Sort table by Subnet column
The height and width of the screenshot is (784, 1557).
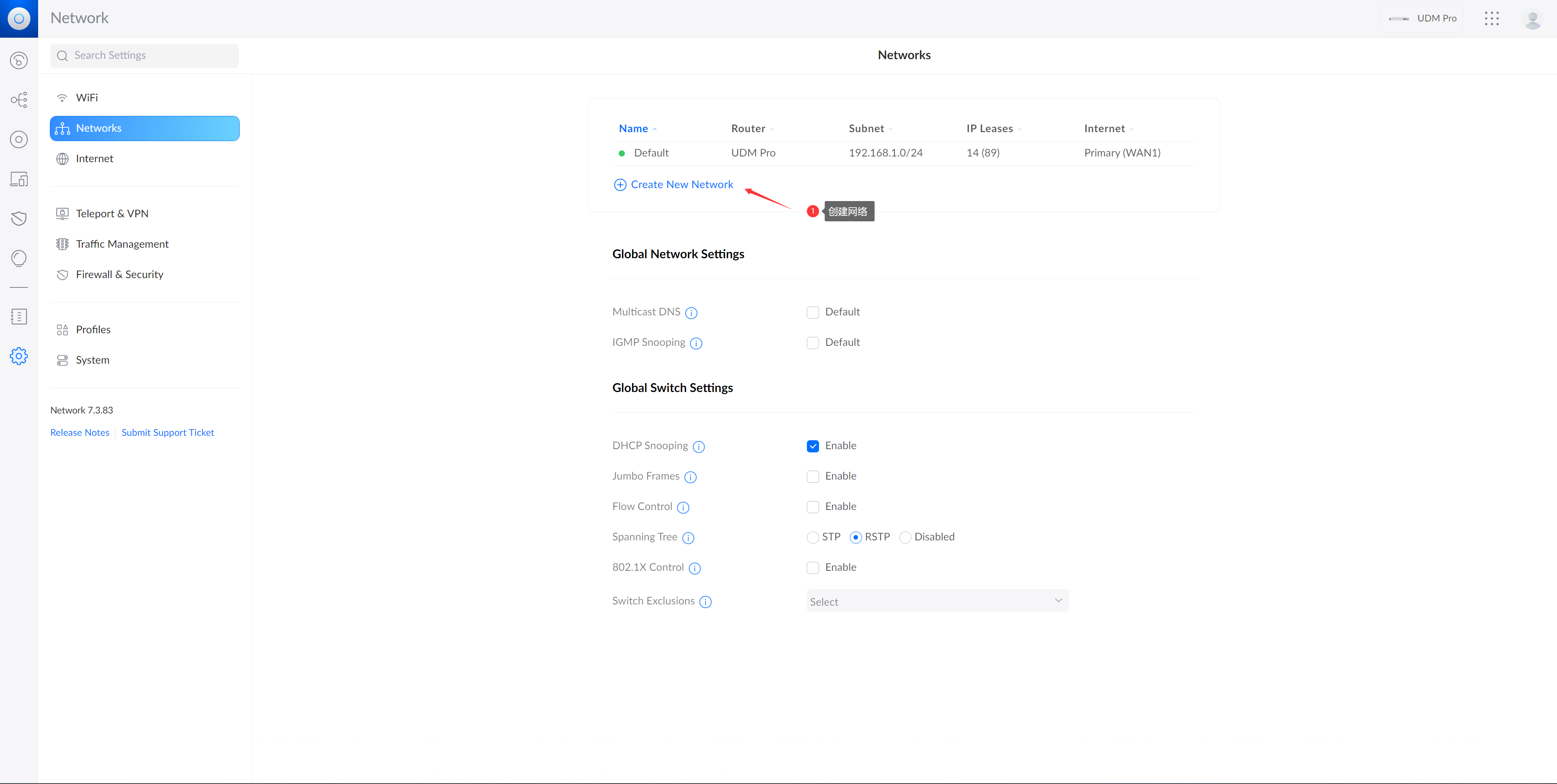[871, 129]
